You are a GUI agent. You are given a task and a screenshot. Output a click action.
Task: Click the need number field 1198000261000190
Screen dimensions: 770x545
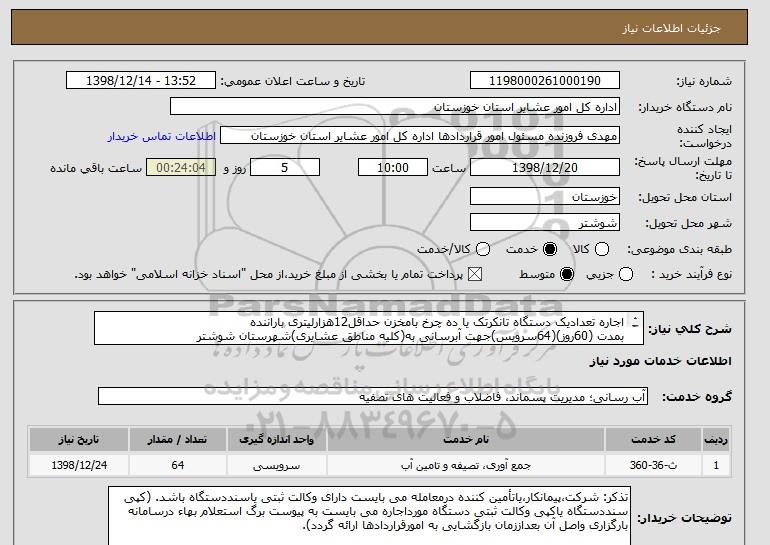[x=545, y=81]
